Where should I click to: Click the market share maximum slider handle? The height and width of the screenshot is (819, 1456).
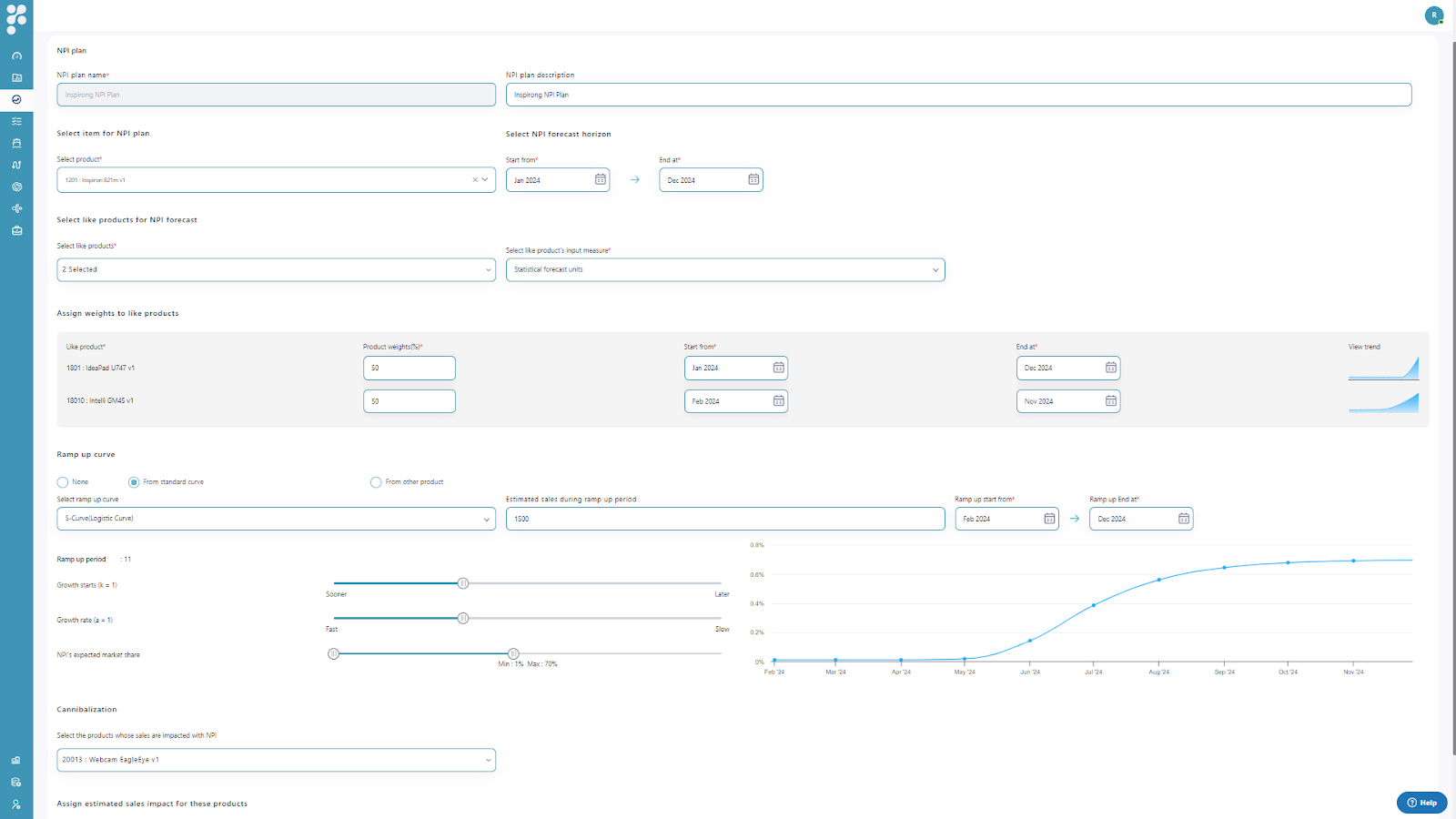[513, 653]
